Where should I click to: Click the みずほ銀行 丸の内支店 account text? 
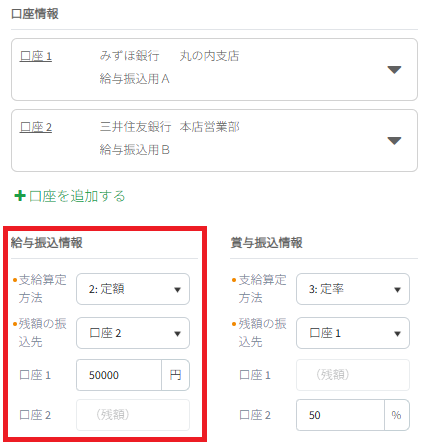point(169,56)
